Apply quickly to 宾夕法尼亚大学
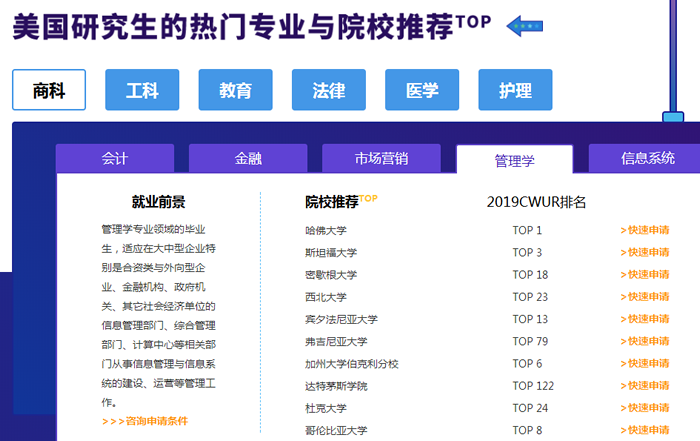Image resolution: width=700 pixels, height=441 pixels. pyautogui.click(x=645, y=319)
